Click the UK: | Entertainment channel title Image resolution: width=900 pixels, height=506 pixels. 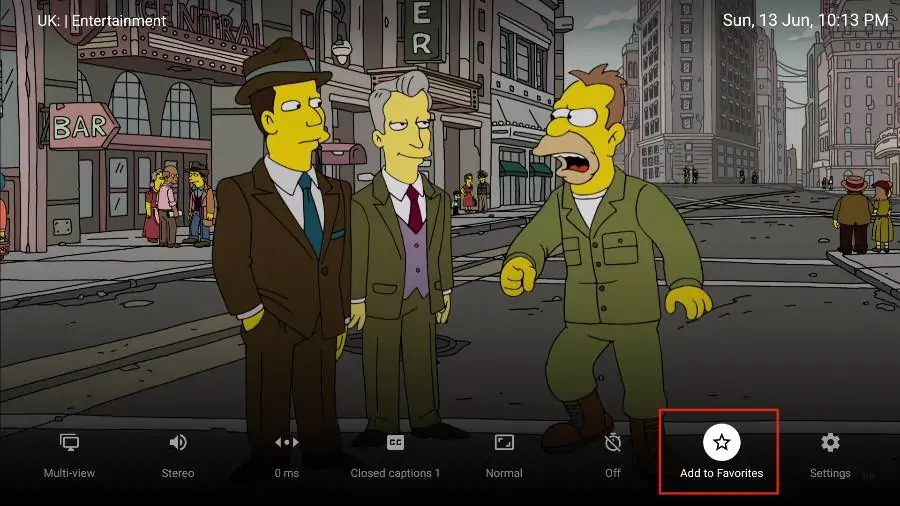coord(102,21)
